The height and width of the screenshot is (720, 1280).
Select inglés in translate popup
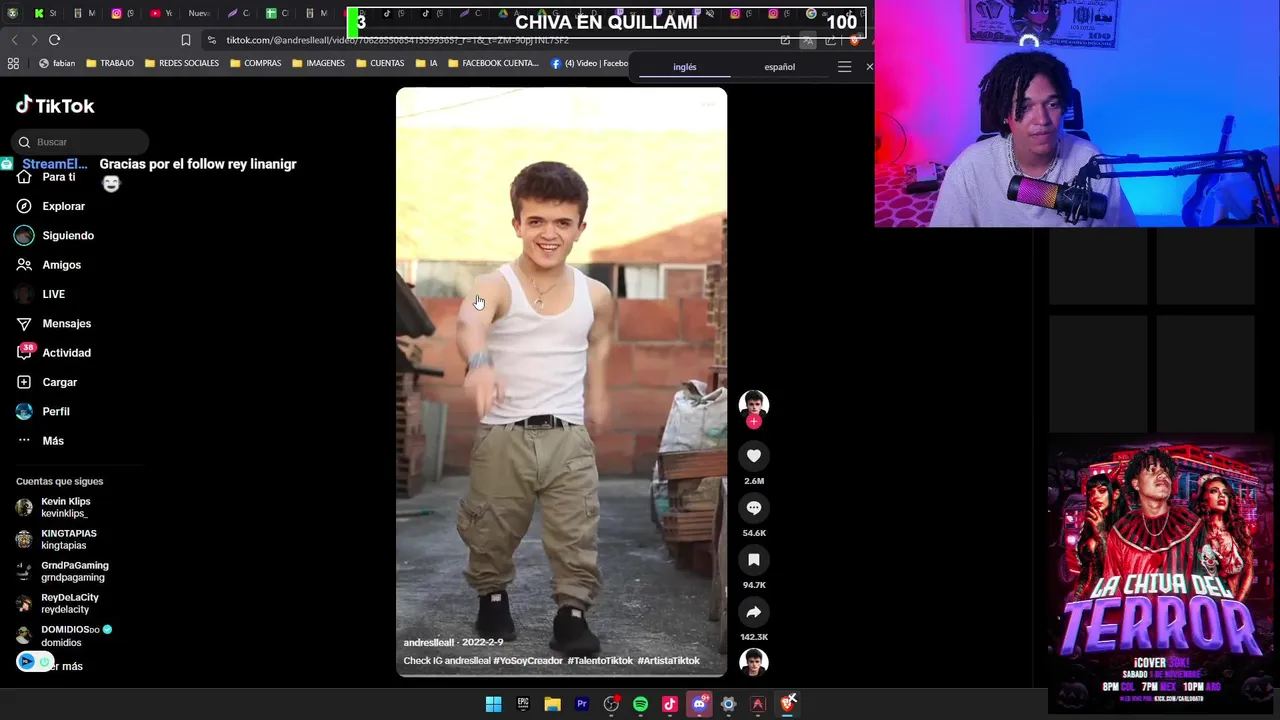685,67
